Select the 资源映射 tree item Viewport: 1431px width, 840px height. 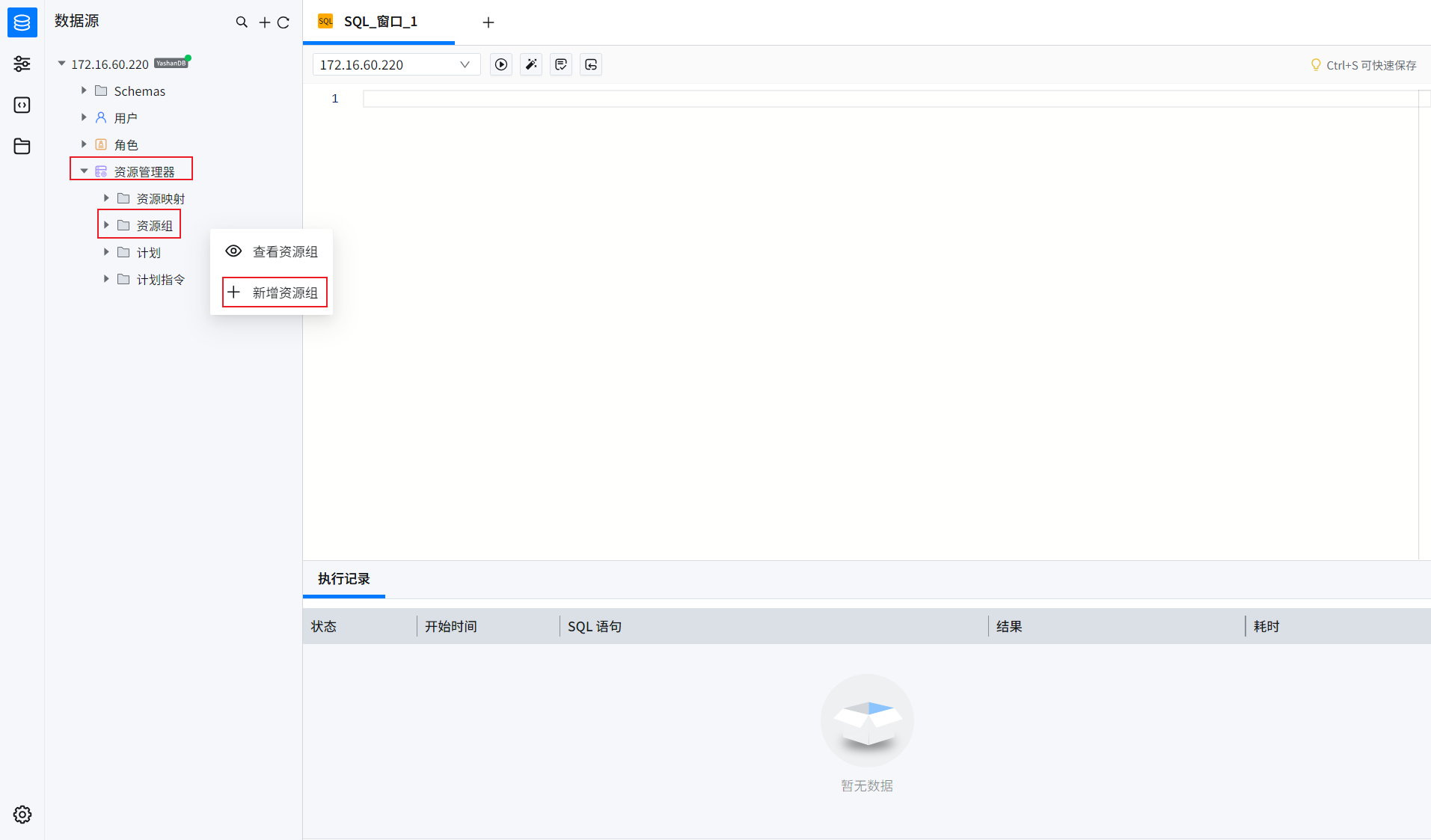[161, 199]
